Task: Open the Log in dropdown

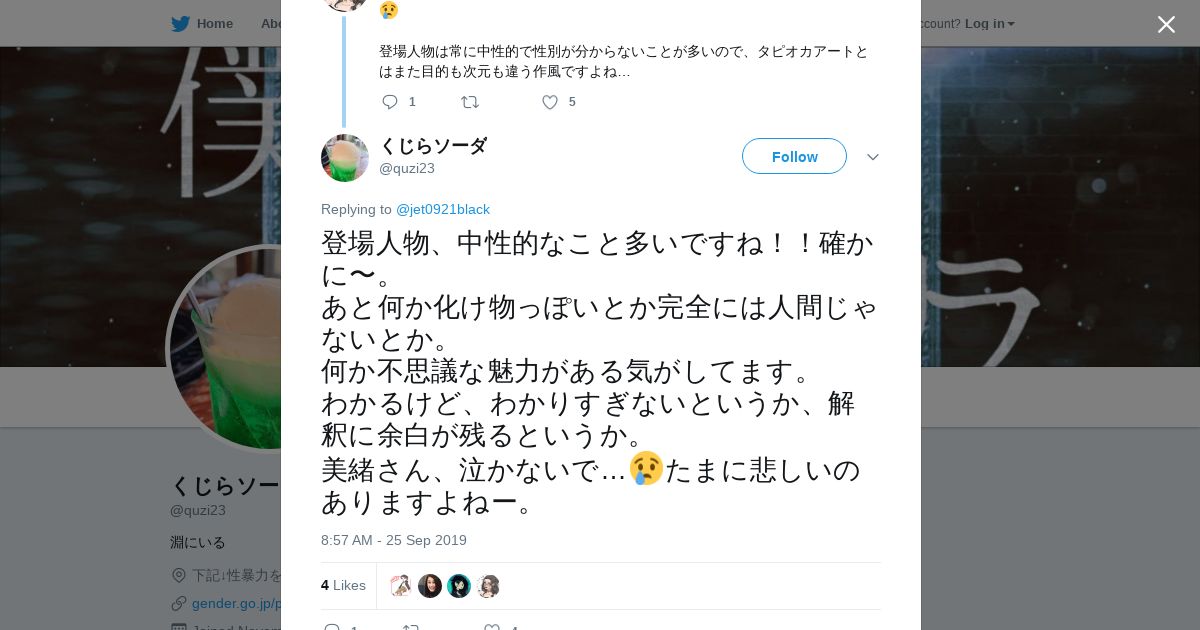Action: click(989, 24)
